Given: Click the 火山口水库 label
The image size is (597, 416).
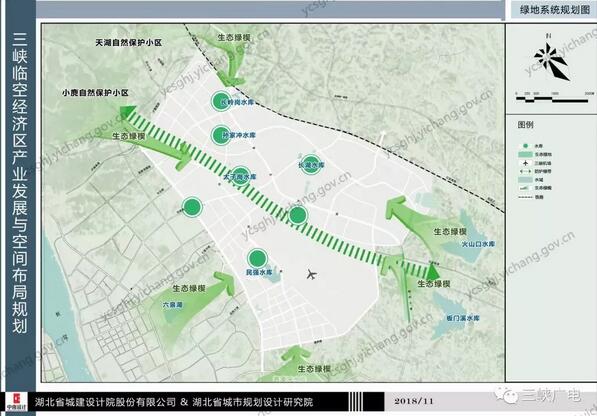Looking at the screenshot, I should [478, 244].
